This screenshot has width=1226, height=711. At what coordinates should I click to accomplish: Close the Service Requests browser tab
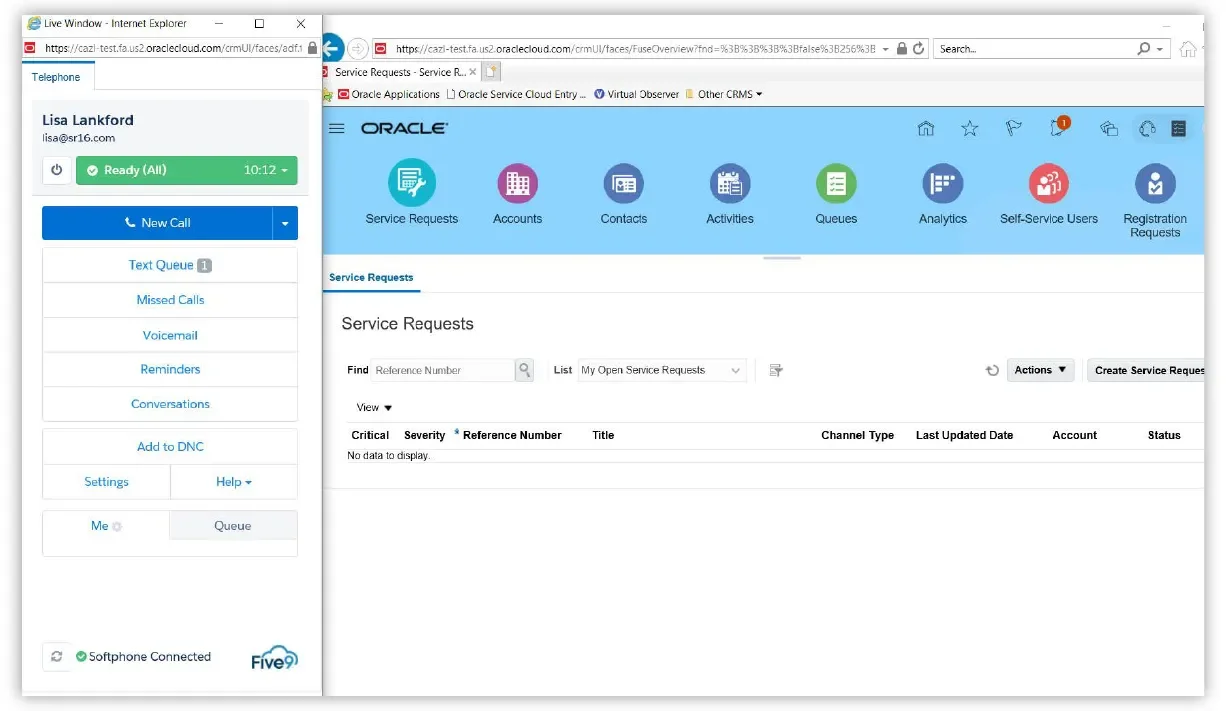473,72
